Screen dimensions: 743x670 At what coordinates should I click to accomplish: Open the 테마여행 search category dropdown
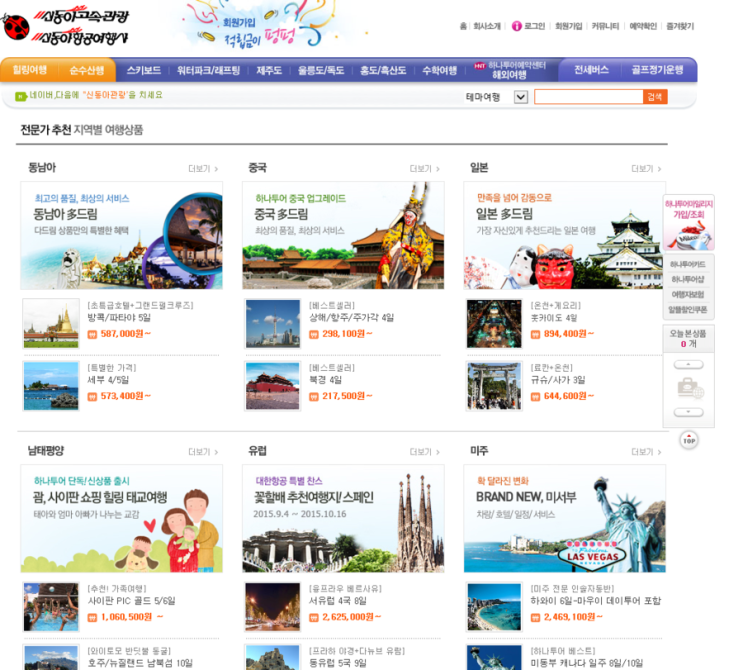[521, 97]
